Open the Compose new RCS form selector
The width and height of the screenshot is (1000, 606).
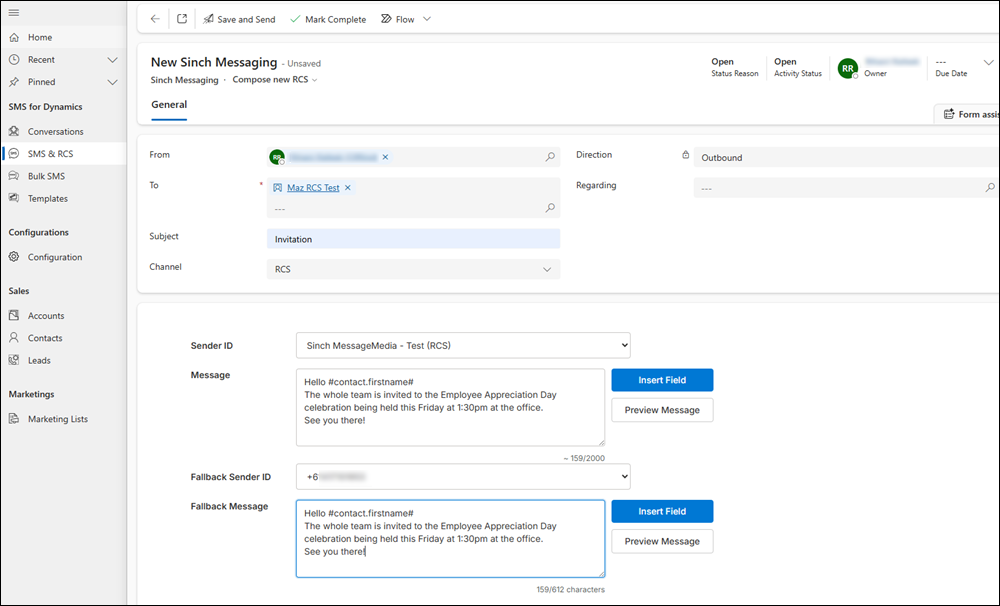(x=275, y=80)
